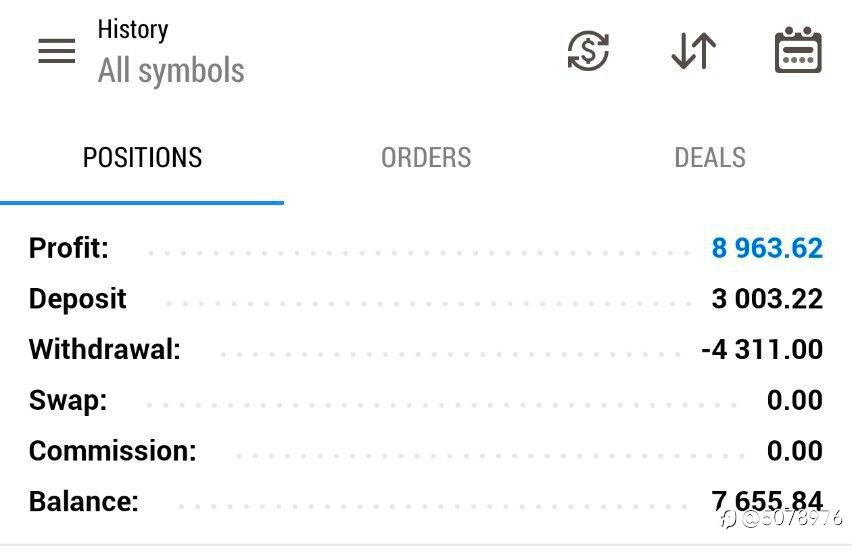Tap the Withdrawal row label
The height and width of the screenshot is (552, 852).
click(x=105, y=349)
